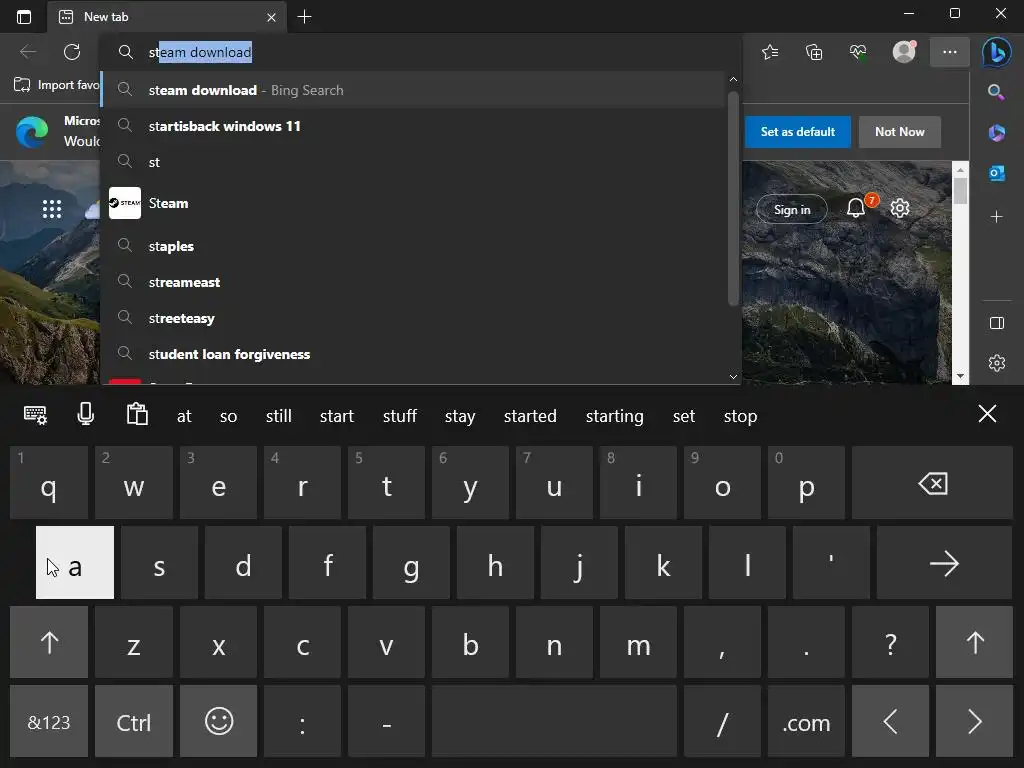Select the 'streameast' suggestion
The height and width of the screenshot is (768, 1024).
tap(414, 282)
